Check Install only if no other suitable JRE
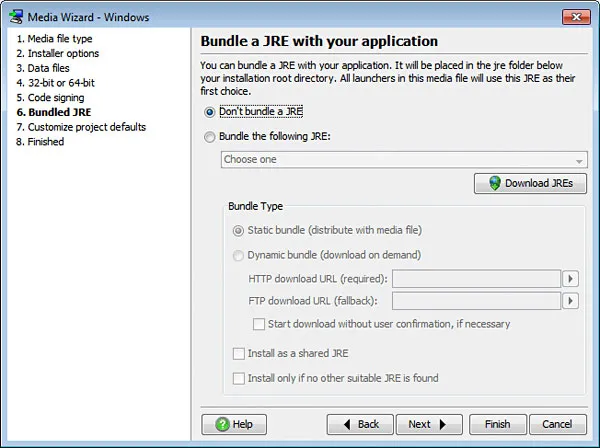The height and width of the screenshot is (448, 600). coord(238,378)
